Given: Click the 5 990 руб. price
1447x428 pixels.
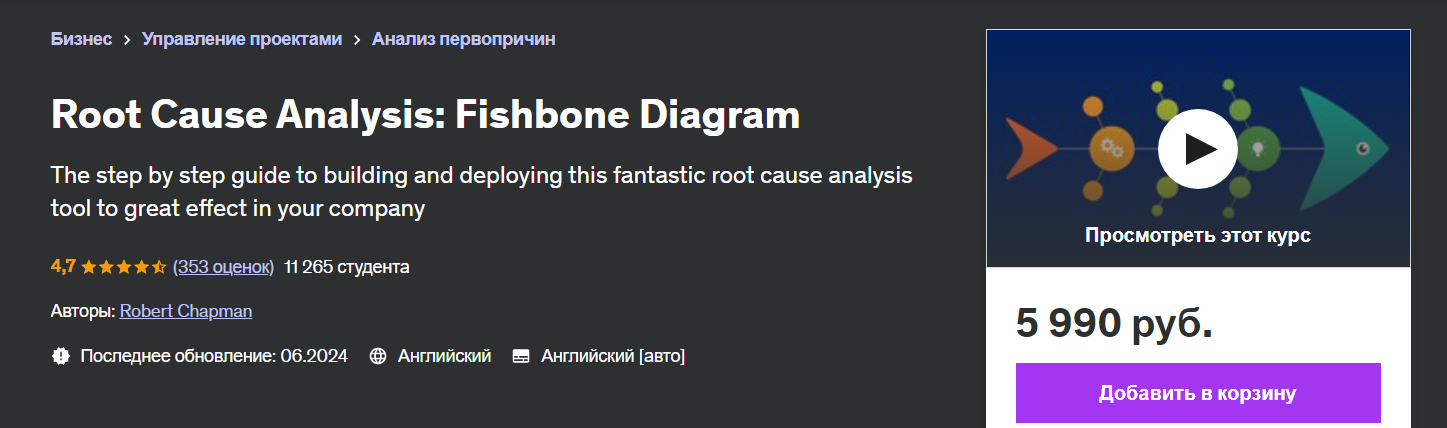Looking at the screenshot, I should pyautogui.click(x=1114, y=323).
